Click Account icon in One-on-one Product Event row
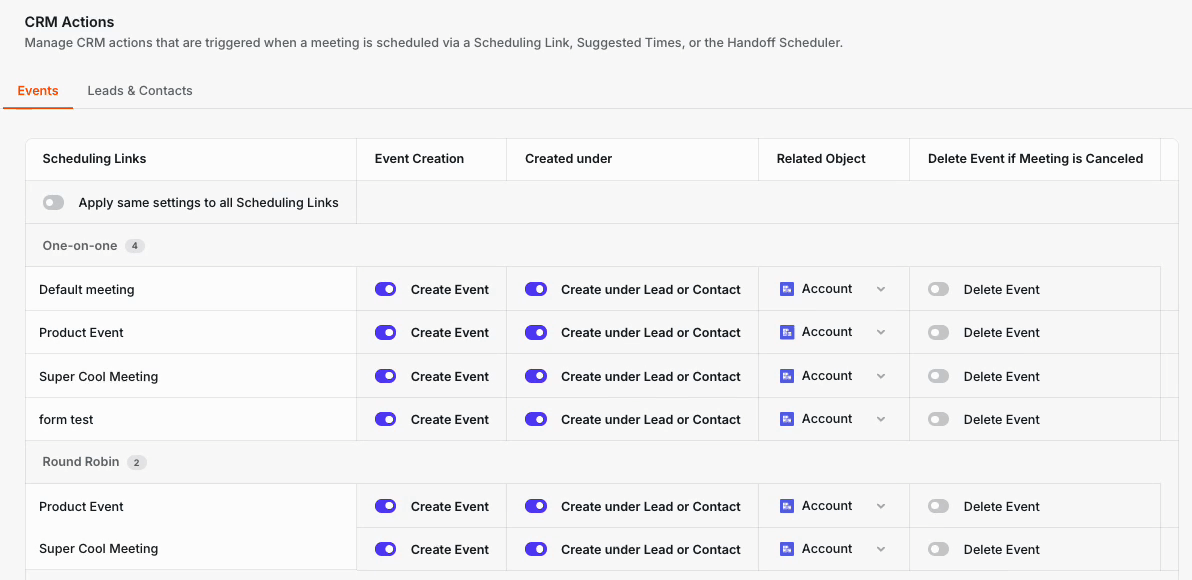Screen dimensions: 1192x580 [787, 332]
